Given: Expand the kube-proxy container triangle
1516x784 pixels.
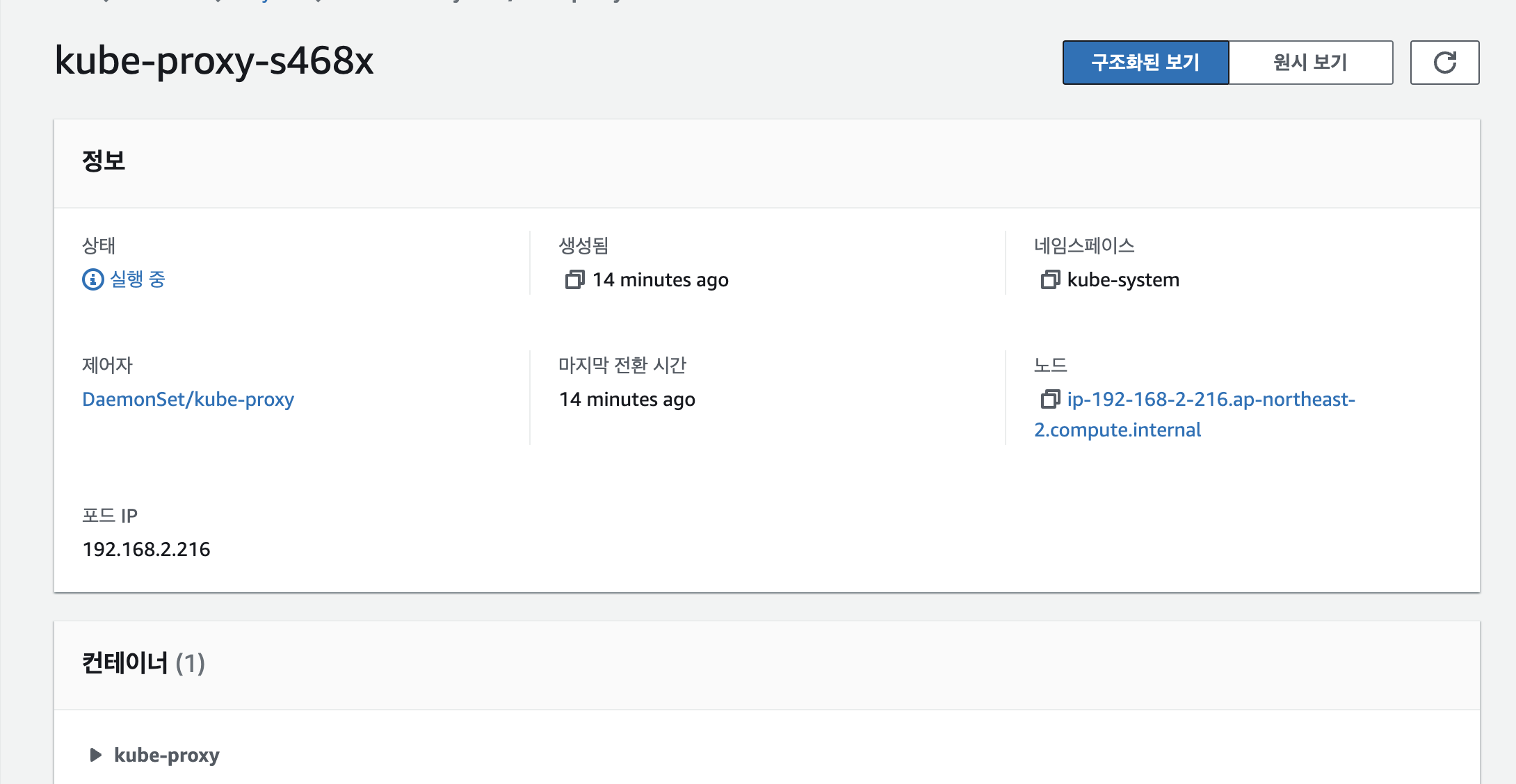Looking at the screenshot, I should 96,755.
